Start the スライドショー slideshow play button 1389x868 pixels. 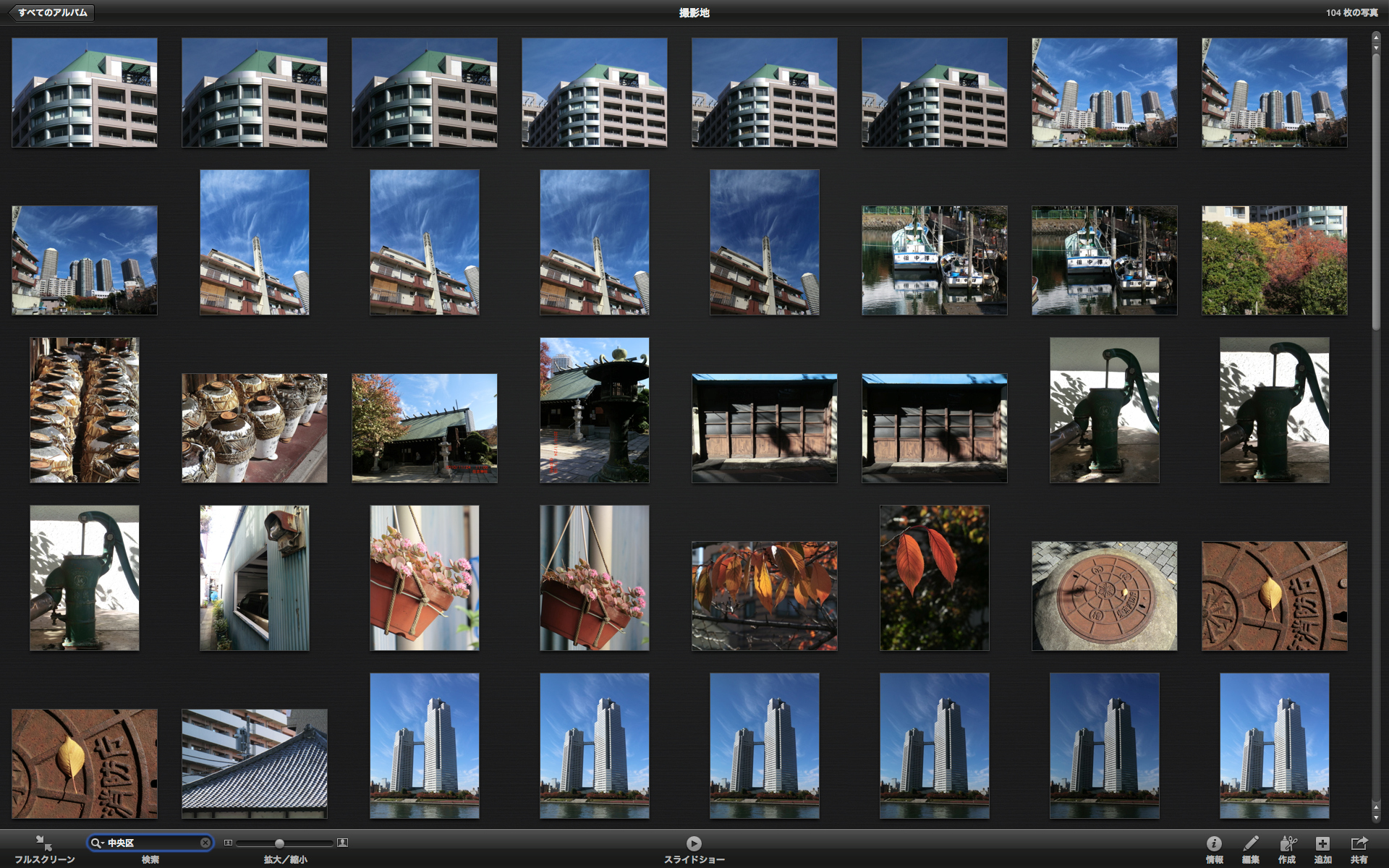click(x=694, y=843)
